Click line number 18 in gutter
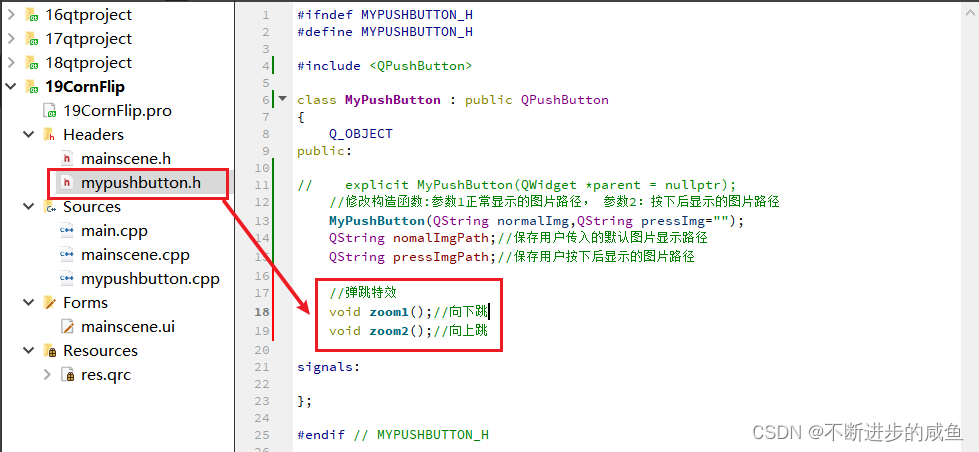The height and width of the screenshot is (452, 979). tap(263, 312)
